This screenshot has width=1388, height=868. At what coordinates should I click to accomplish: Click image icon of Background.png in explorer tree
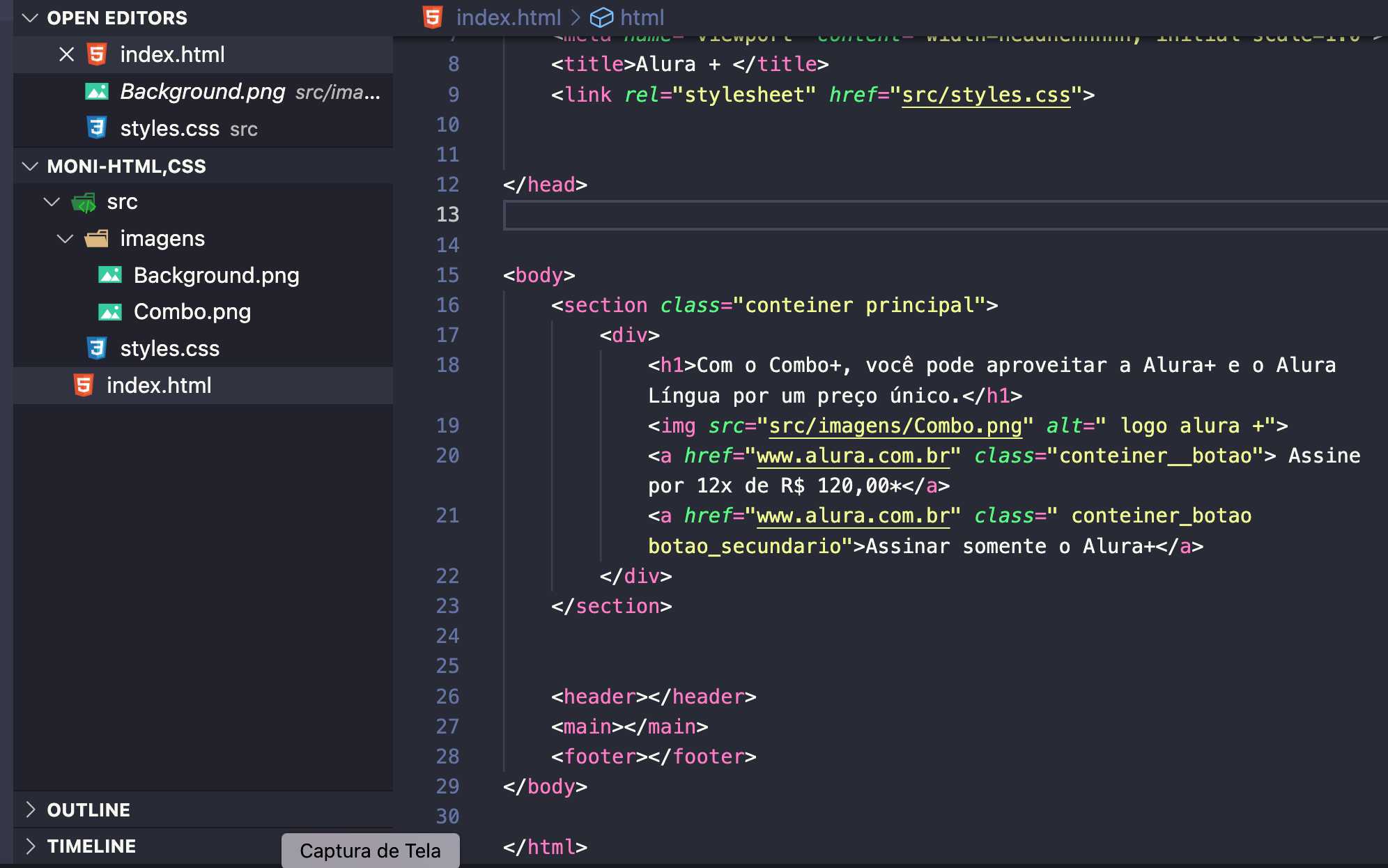(110, 275)
